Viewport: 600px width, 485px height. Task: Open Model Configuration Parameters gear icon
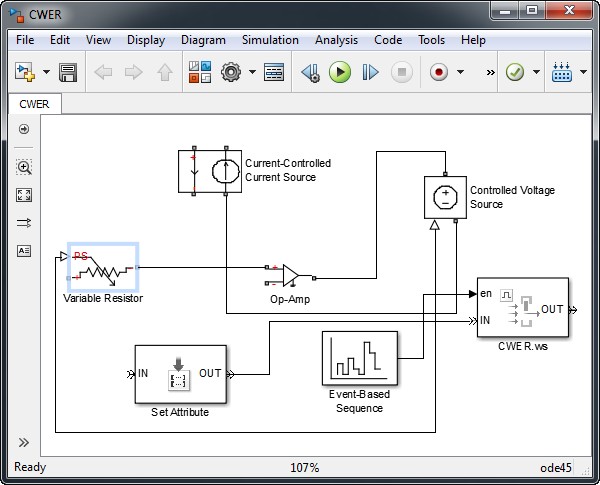231,72
